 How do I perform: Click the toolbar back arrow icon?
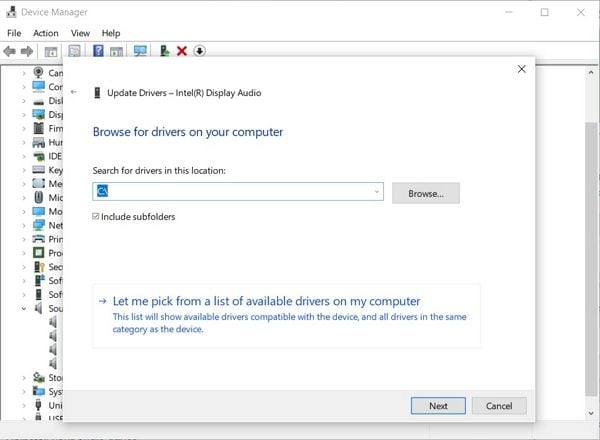click(x=10, y=50)
